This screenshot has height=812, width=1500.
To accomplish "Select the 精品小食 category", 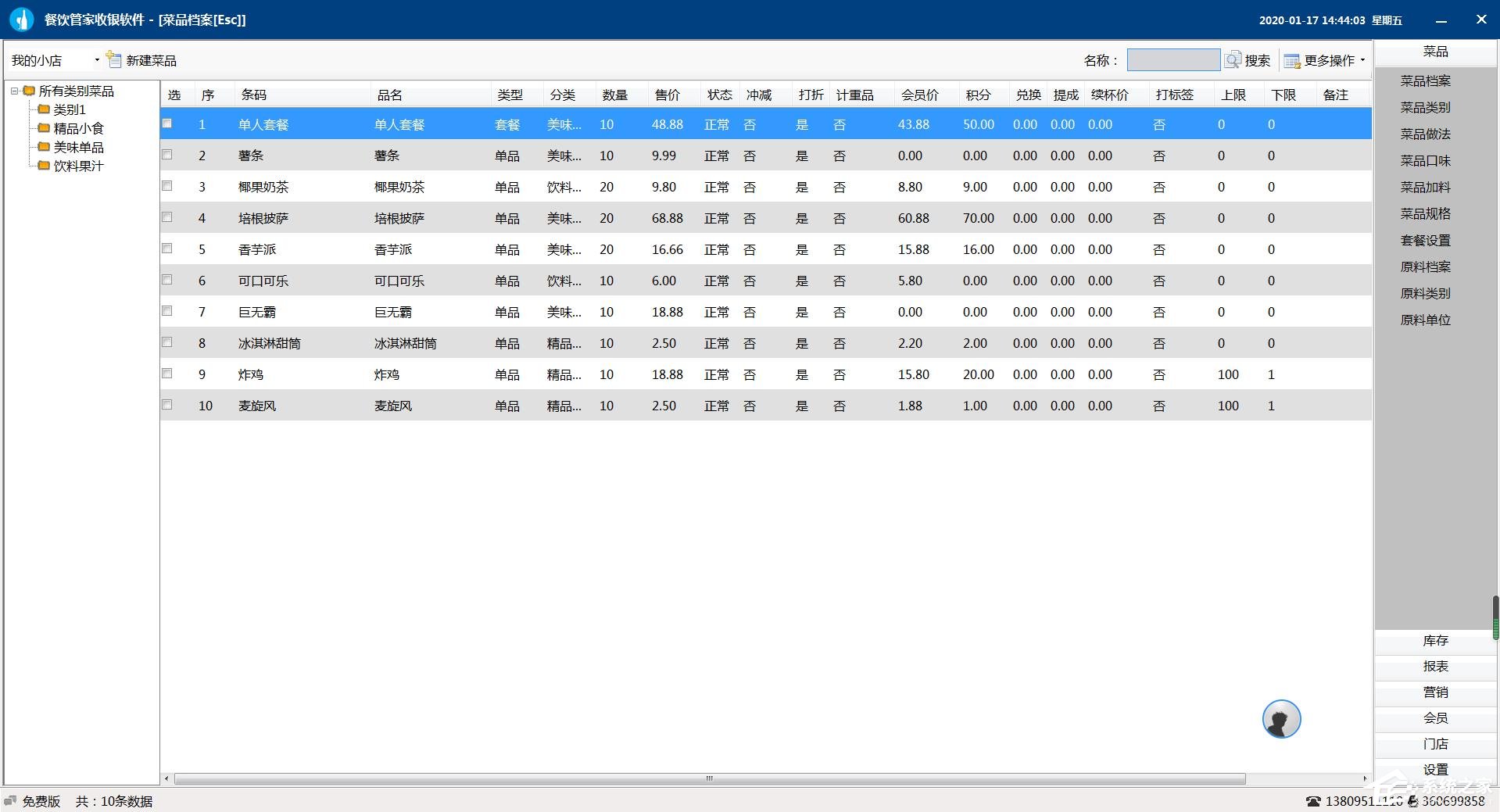I will pos(78,128).
